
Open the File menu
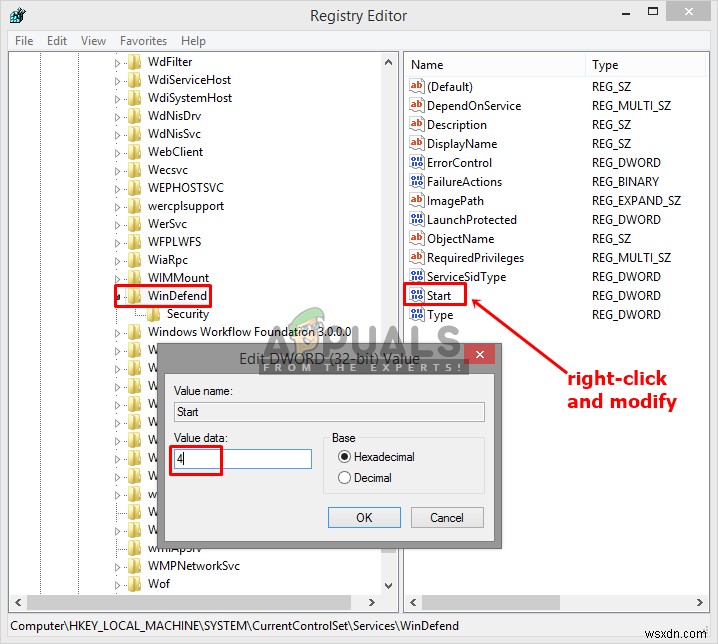(24, 41)
